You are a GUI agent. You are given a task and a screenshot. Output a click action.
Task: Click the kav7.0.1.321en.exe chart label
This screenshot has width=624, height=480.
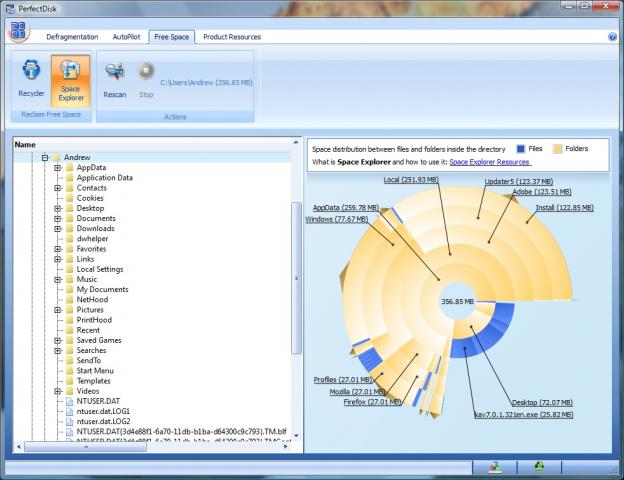pos(524,415)
